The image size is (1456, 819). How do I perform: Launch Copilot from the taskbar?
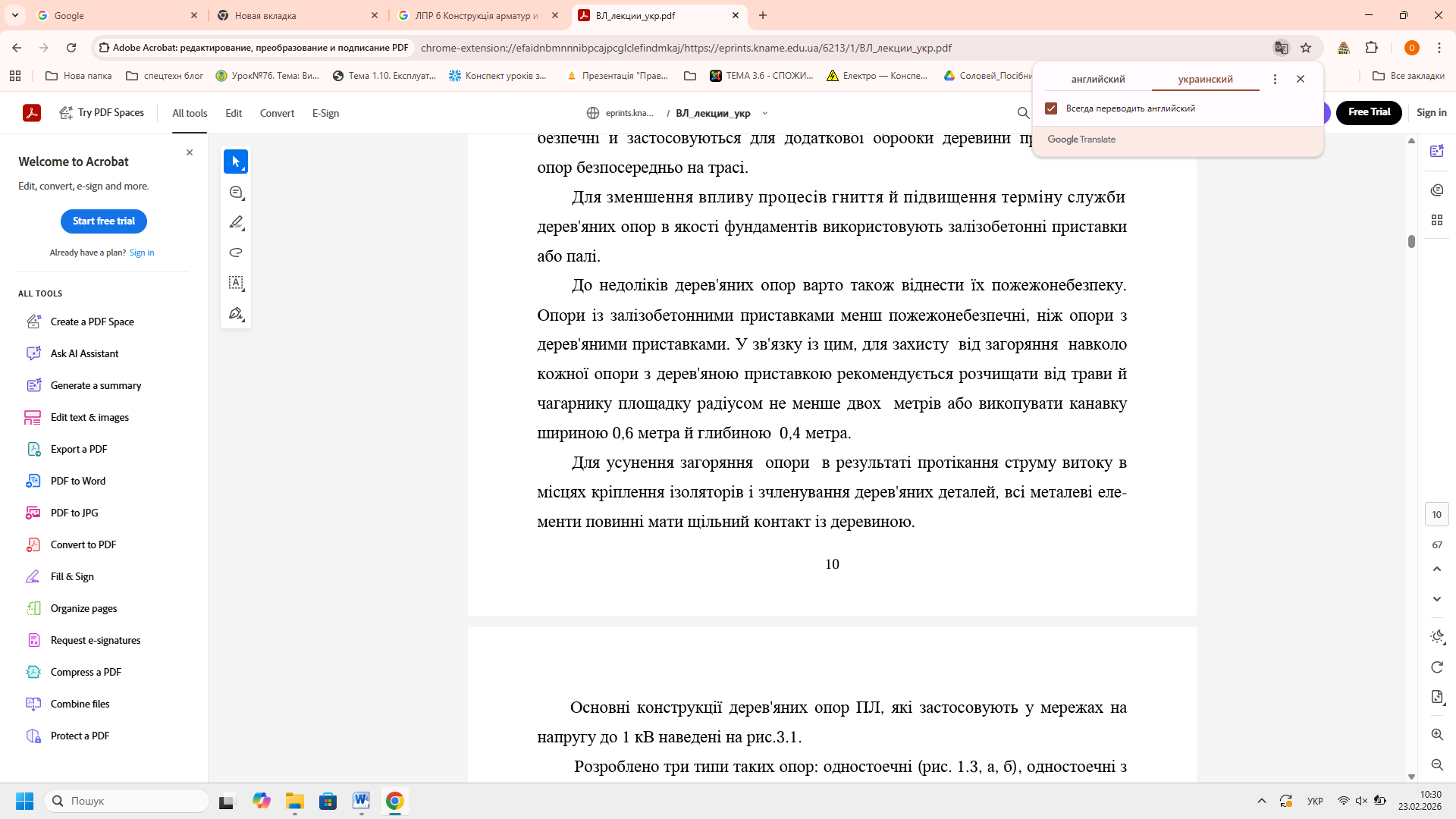click(x=262, y=801)
